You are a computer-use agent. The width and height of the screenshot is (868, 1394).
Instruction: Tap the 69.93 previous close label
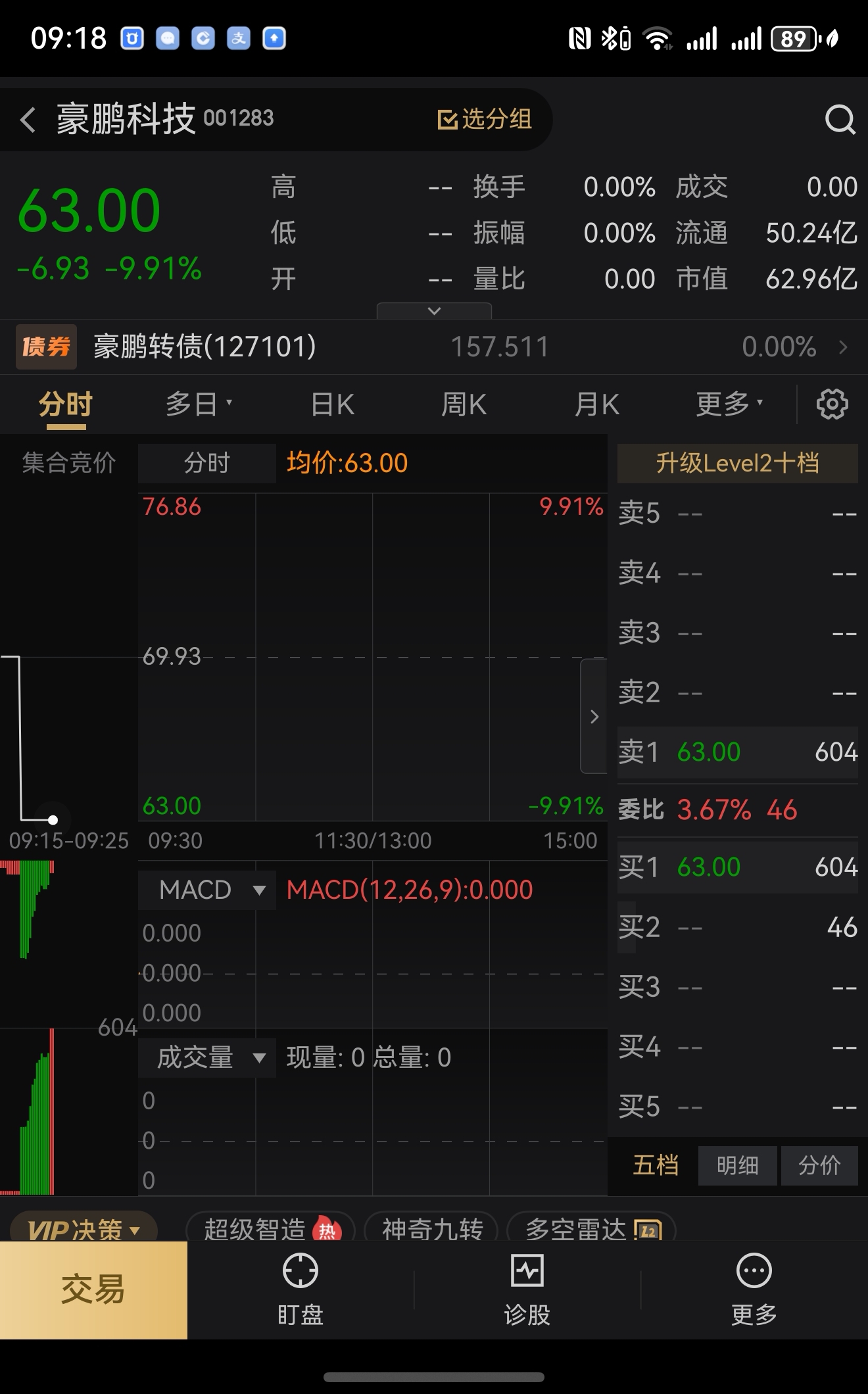point(172,656)
